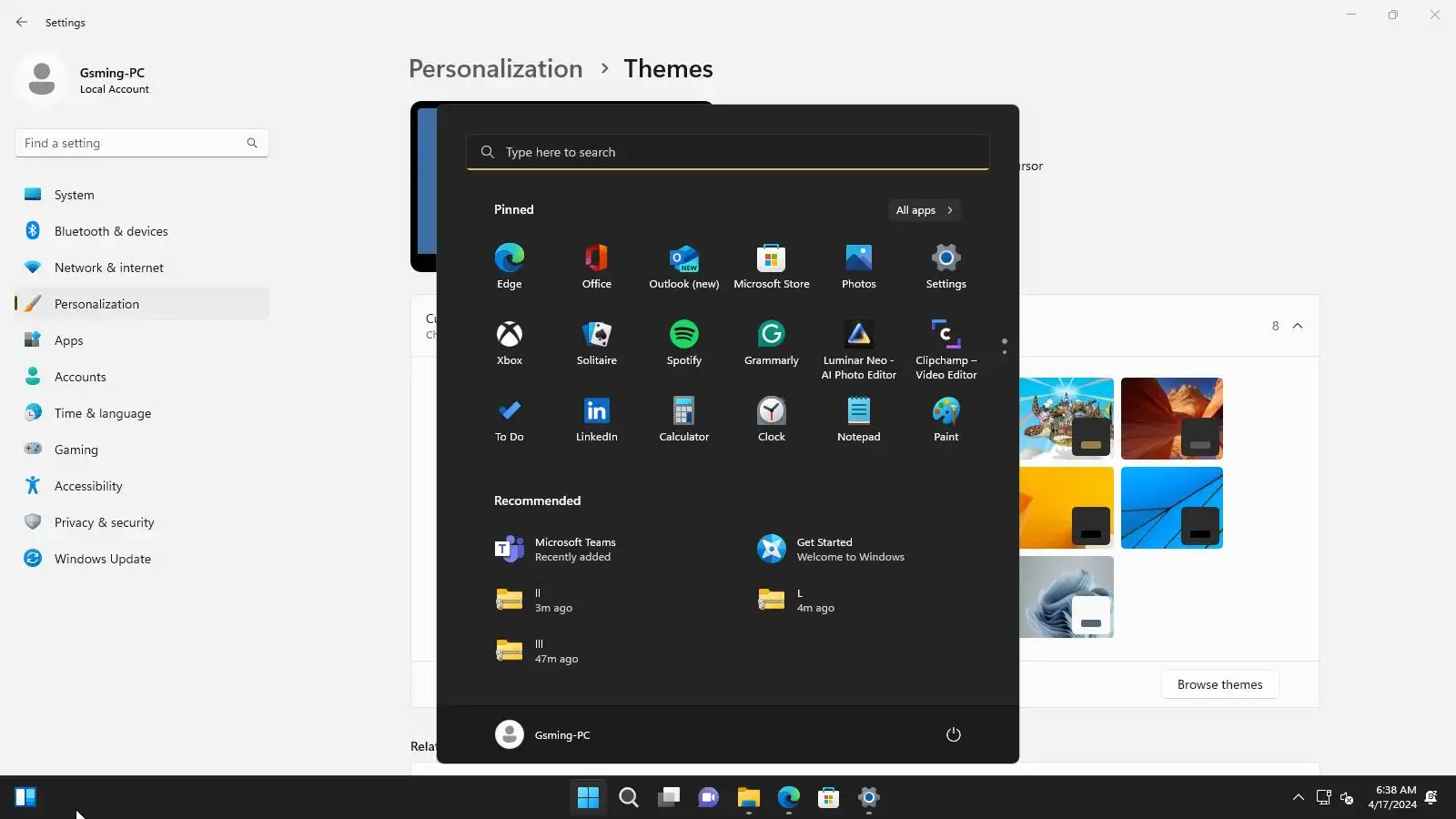Go to Accessibility settings
Viewport: 1456px width, 819px height.
pyautogui.click(x=142, y=486)
